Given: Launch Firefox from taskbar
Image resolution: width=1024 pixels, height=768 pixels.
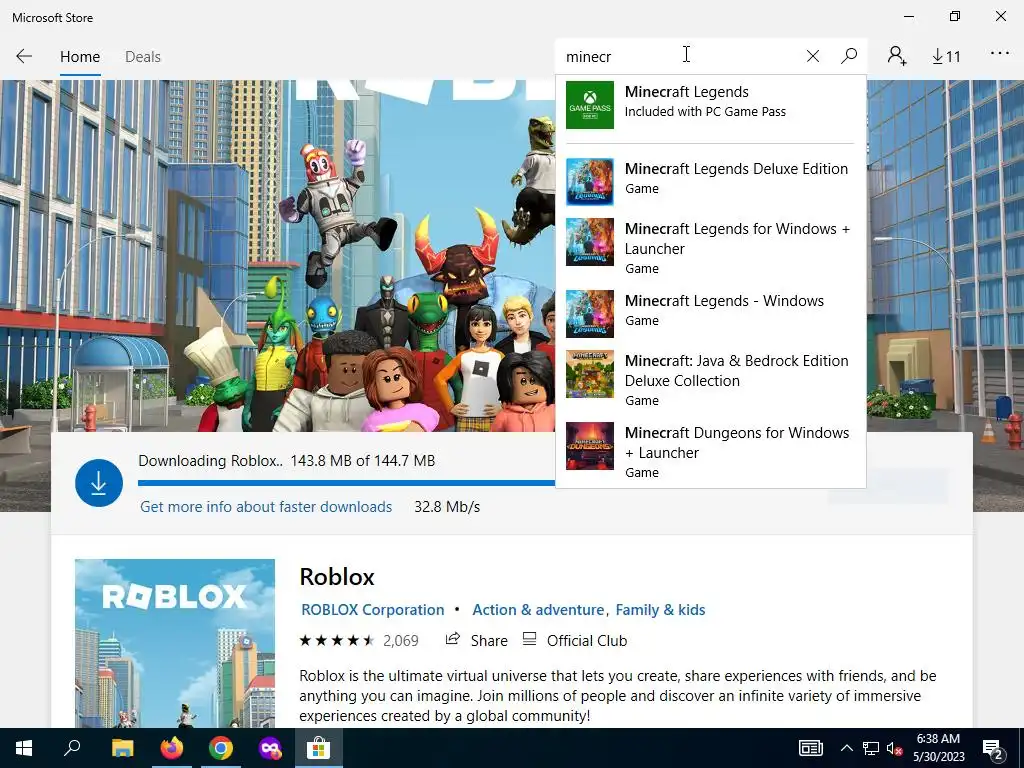Looking at the screenshot, I should click(x=172, y=748).
